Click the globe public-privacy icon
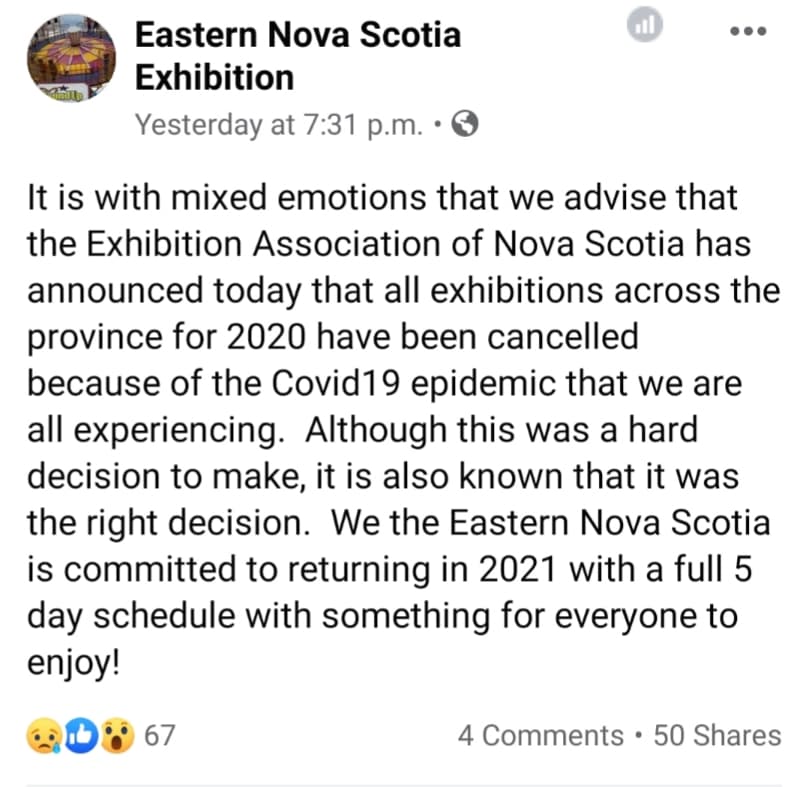Viewport: 787px width, 787px height. [x=465, y=124]
